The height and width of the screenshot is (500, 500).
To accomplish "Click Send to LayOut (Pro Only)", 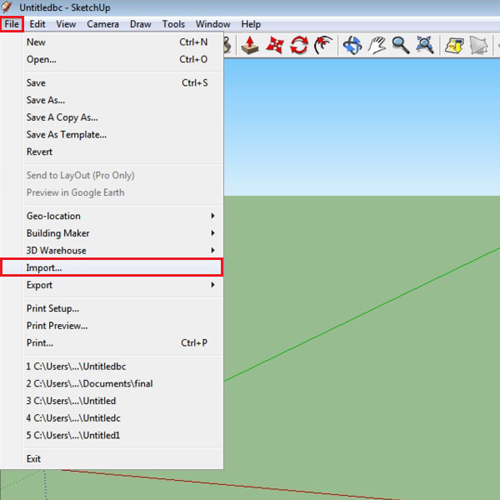I will 112,175.
